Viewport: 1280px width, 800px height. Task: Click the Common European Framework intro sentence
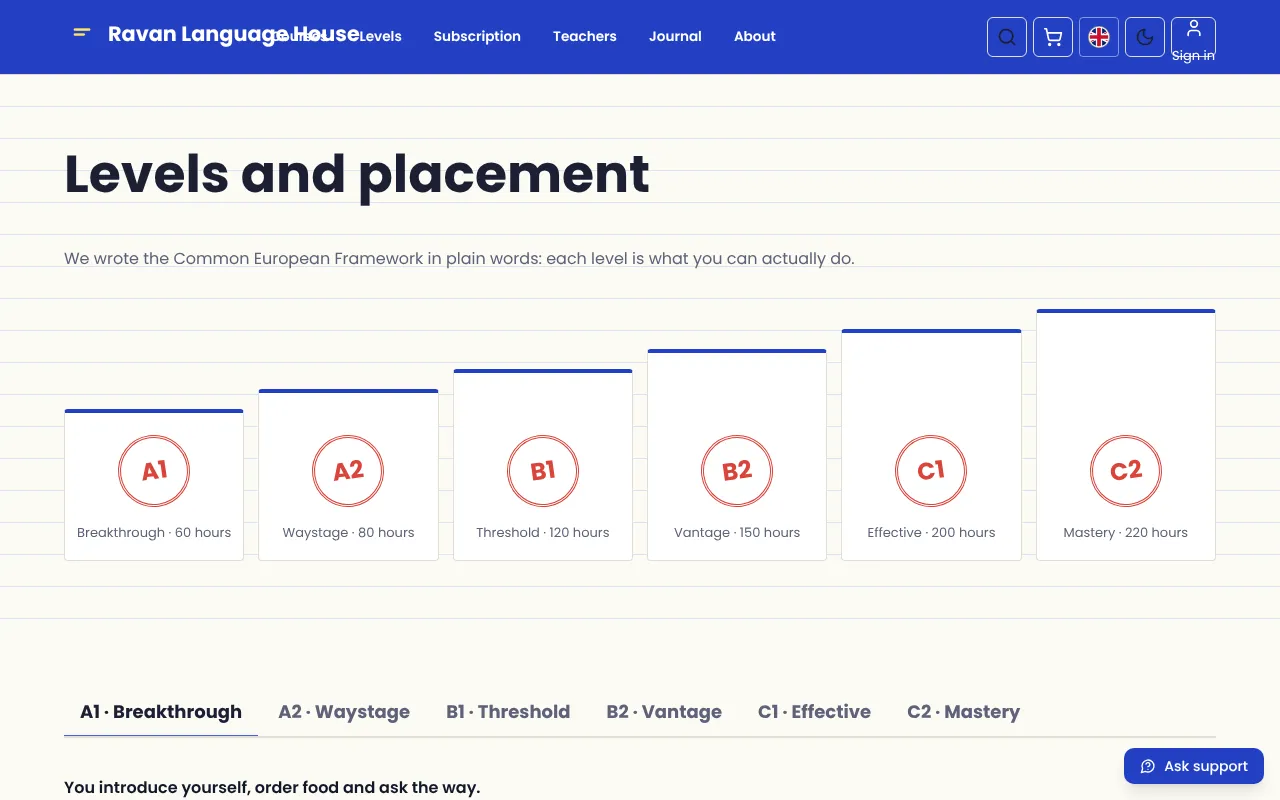click(x=459, y=258)
